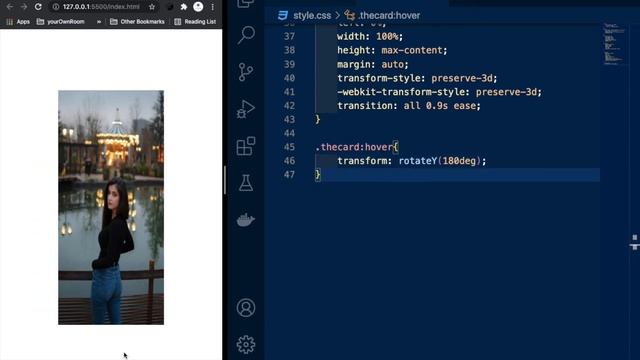Open the Manage gear settings

point(246,344)
